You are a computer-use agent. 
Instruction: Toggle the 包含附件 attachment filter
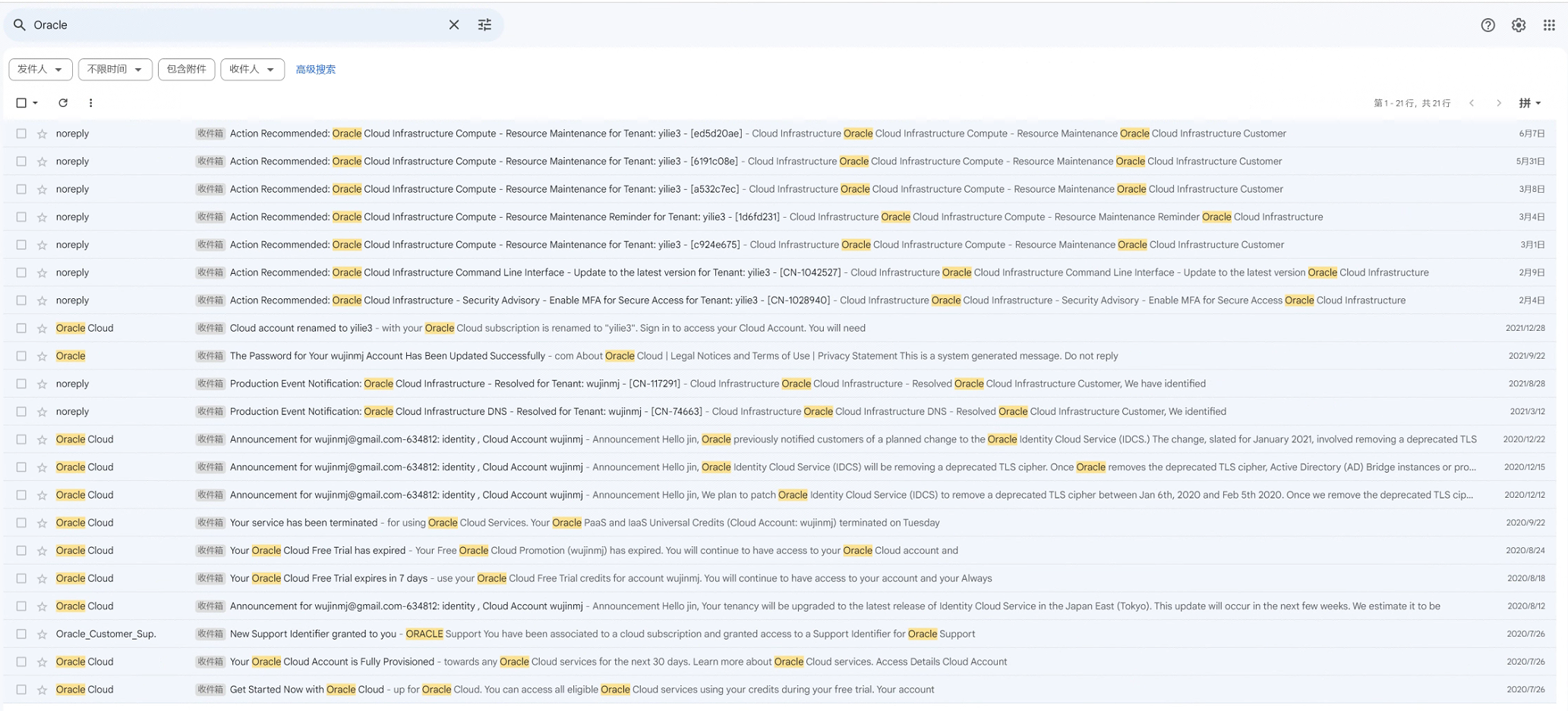tap(186, 69)
